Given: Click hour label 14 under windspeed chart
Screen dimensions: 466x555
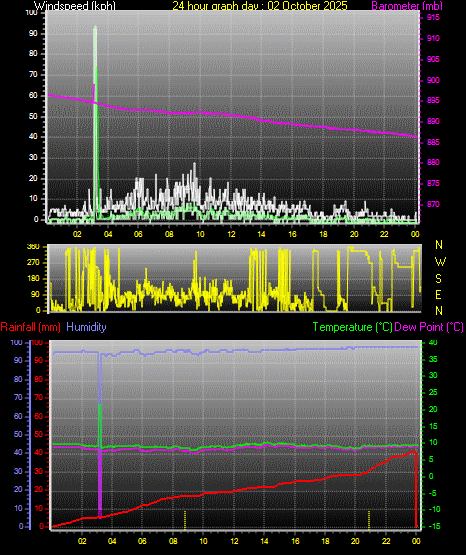Looking at the screenshot, I should tap(261, 234).
